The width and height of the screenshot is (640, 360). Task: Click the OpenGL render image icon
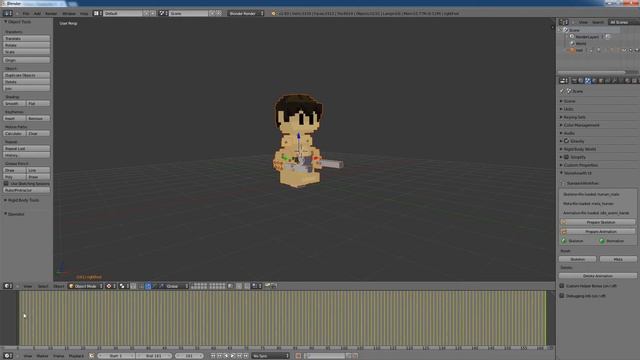(268, 286)
